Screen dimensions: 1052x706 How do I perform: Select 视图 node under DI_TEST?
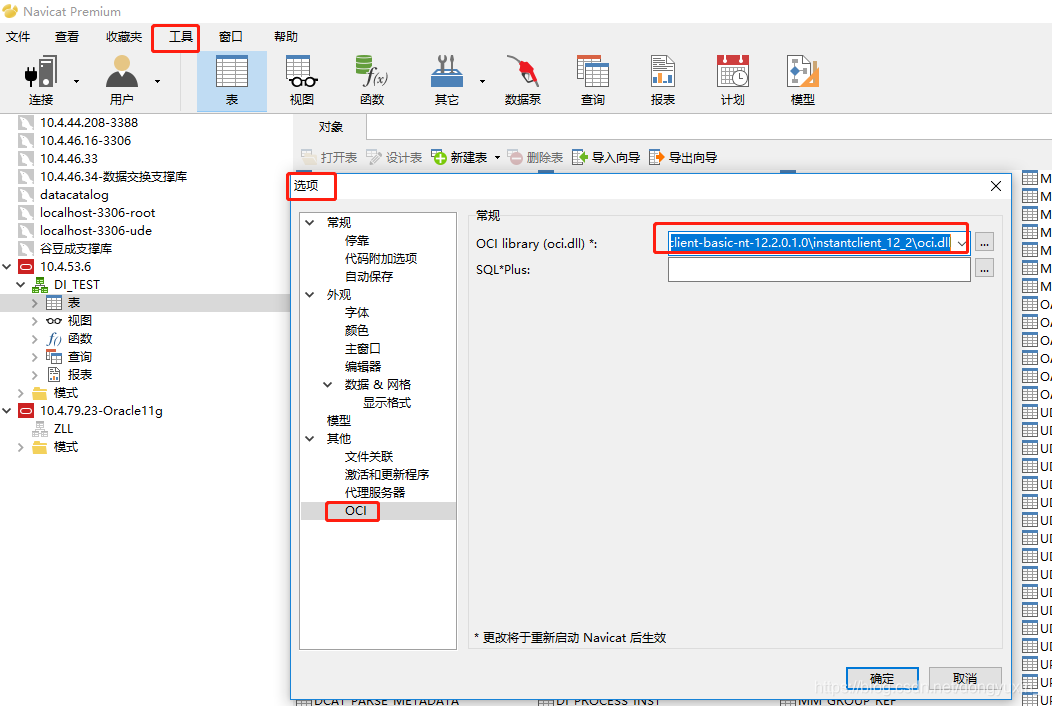tap(80, 321)
